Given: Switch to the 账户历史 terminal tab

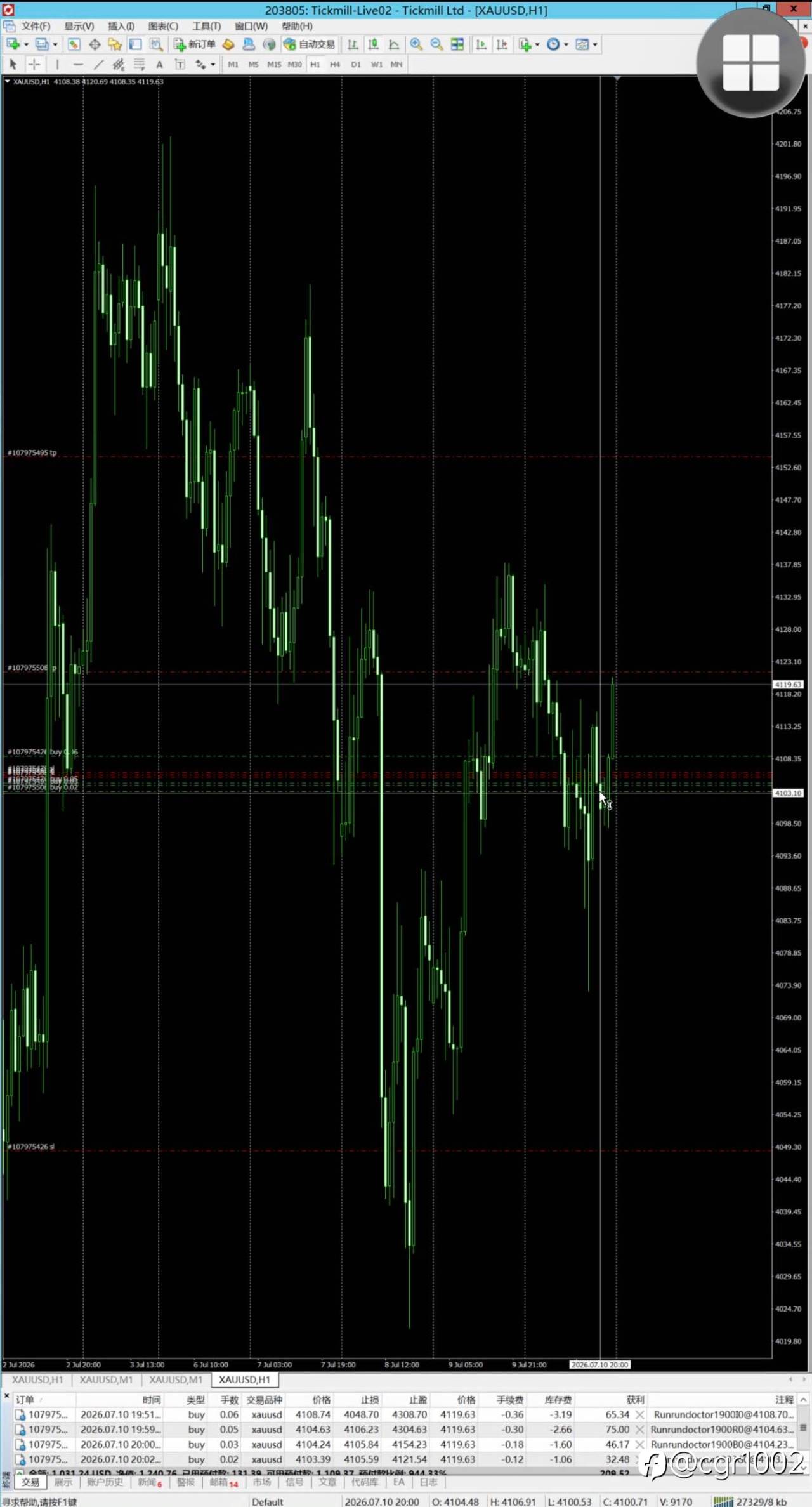Looking at the screenshot, I should pos(105,1482).
